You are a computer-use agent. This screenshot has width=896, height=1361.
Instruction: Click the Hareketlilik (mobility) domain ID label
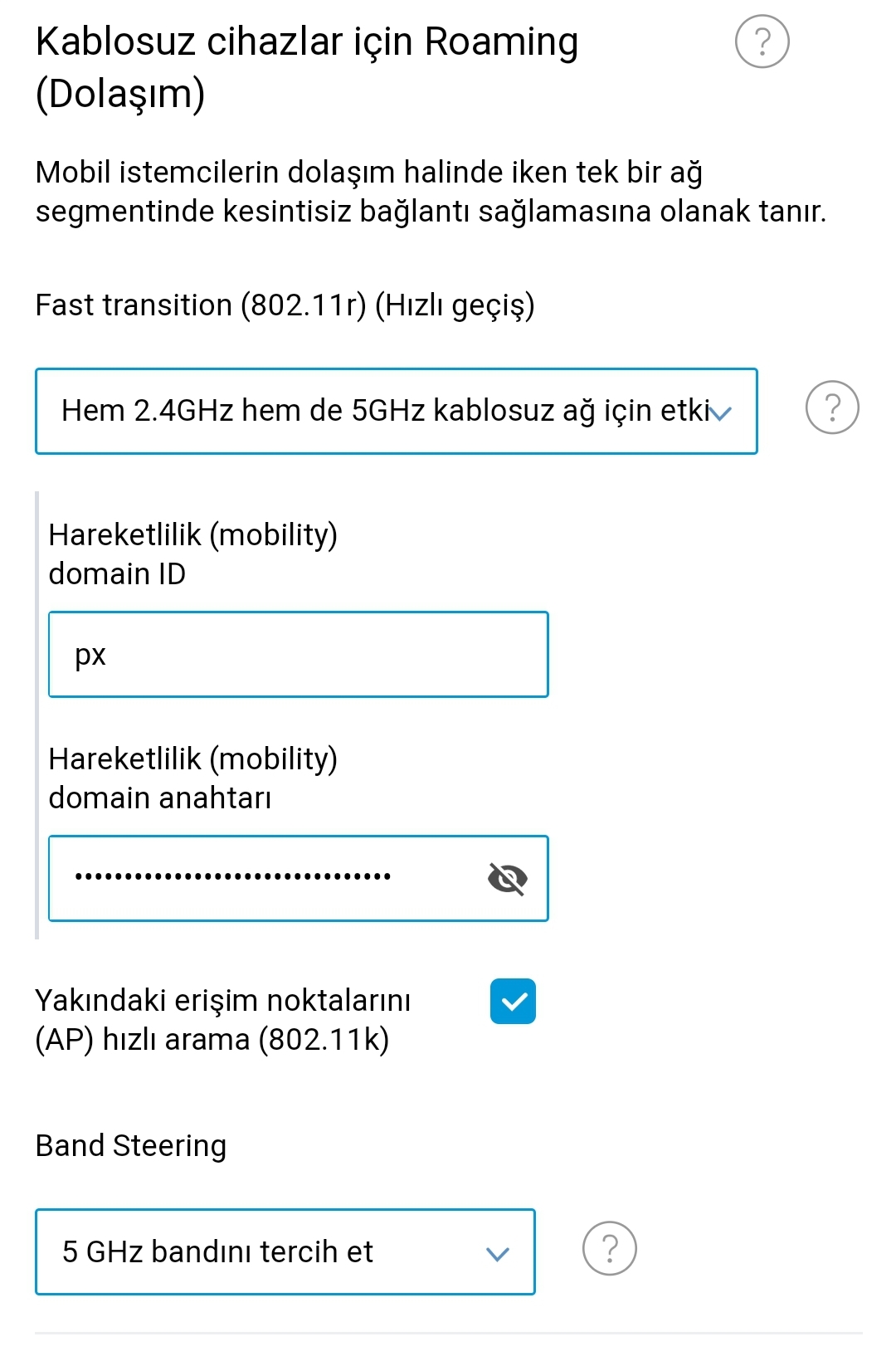coord(192,554)
